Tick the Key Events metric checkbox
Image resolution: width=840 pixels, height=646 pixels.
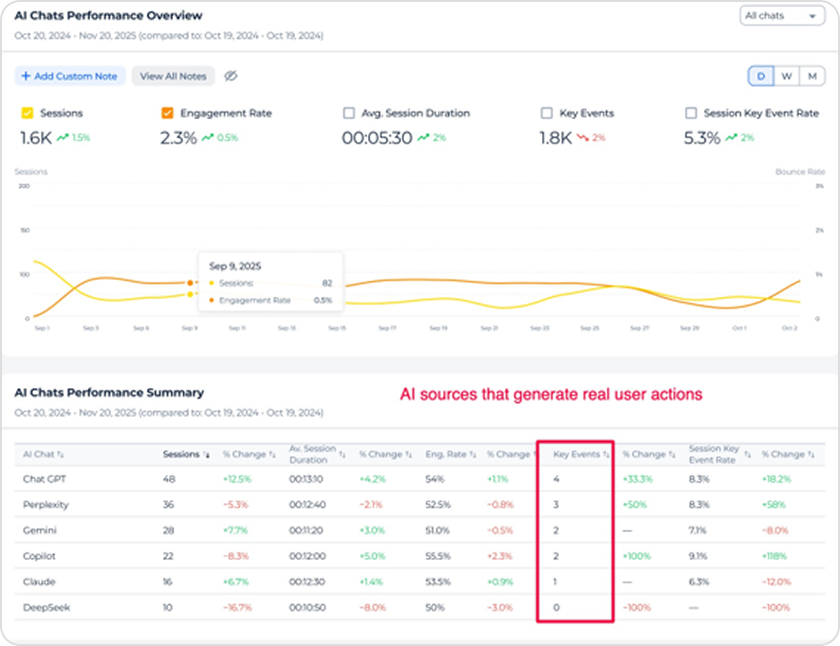546,113
